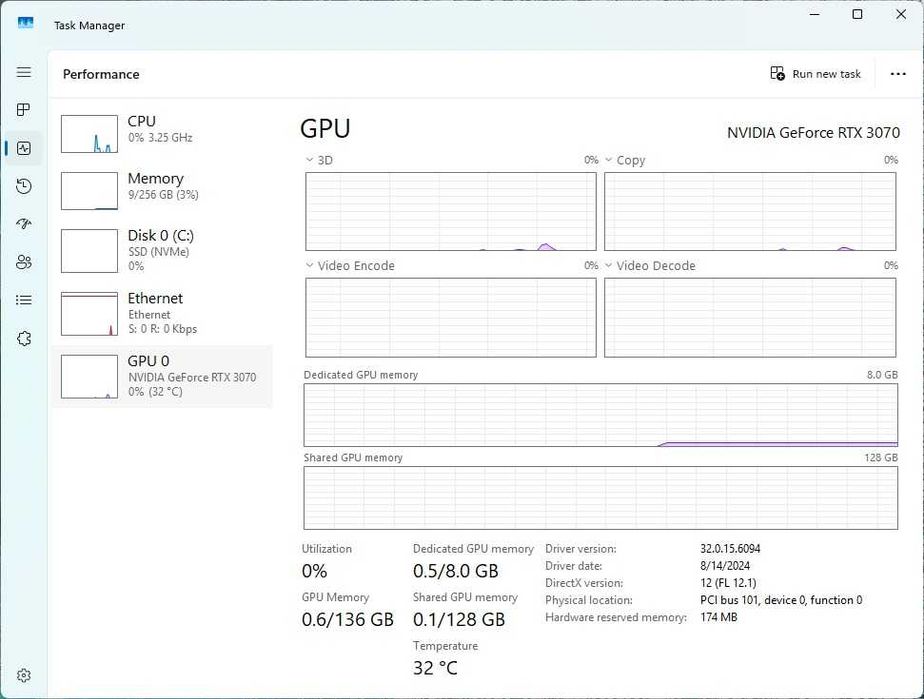Click the 0.6/136 GB GPU Memory value
The width and height of the screenshot is (924, 699).
tap(347, 619)
